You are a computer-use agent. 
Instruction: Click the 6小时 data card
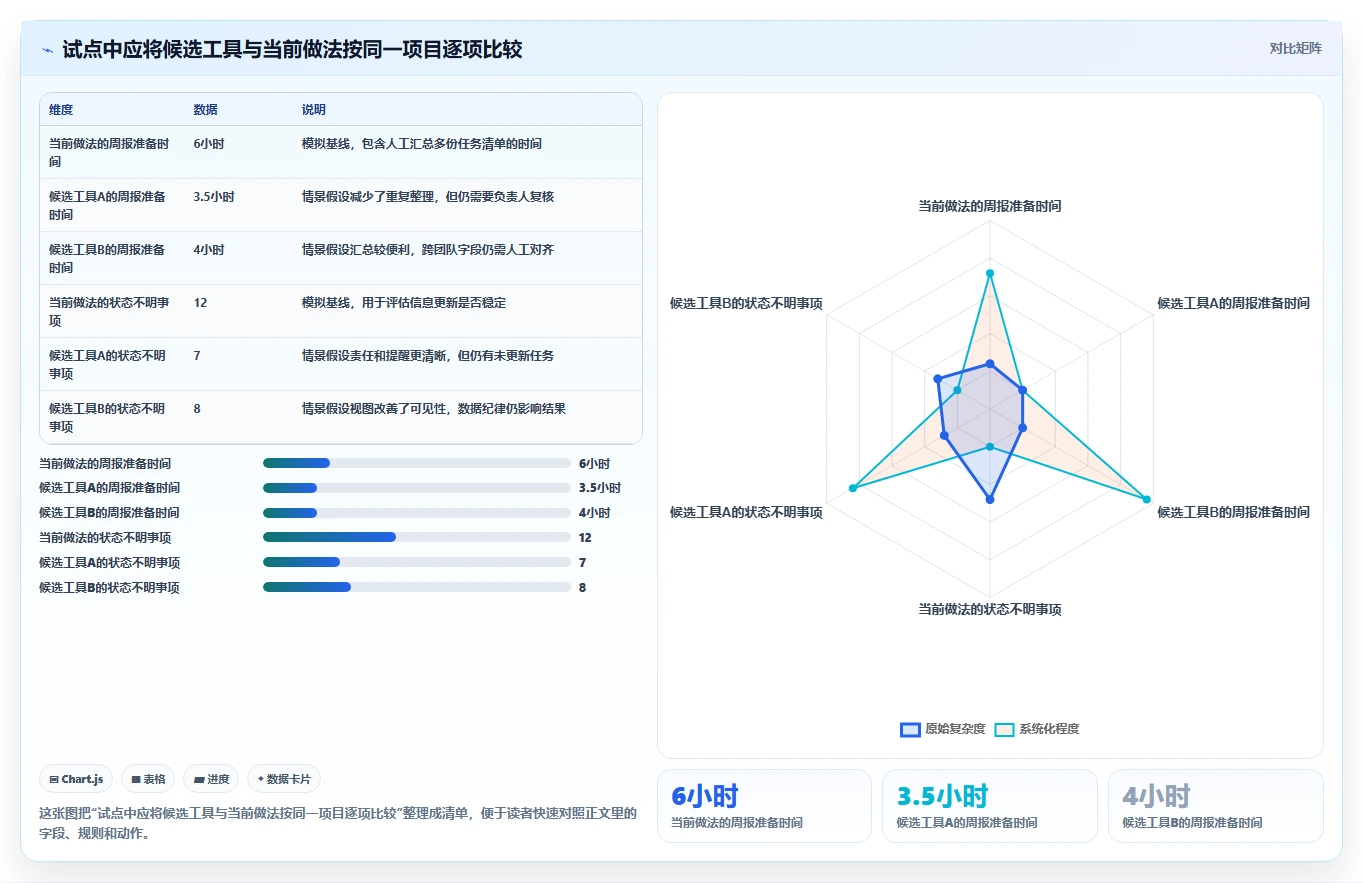pyautogui.click(x=764, y=806)
